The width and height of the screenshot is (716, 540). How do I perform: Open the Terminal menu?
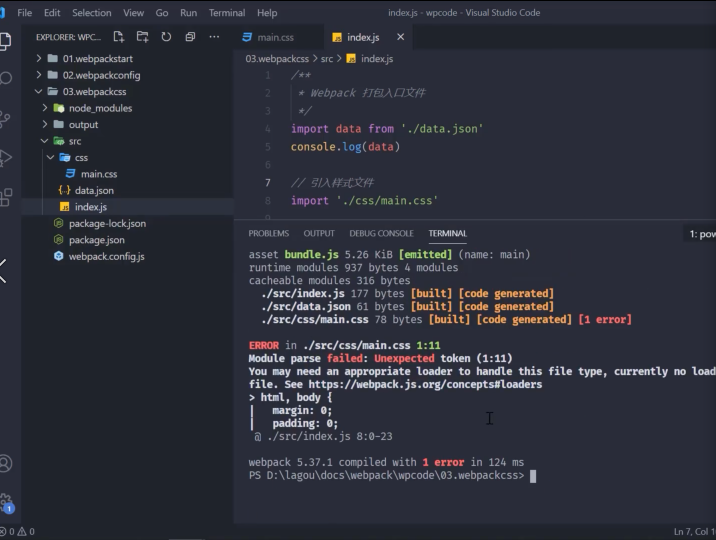pyautogui.click(x=227, y=13)
